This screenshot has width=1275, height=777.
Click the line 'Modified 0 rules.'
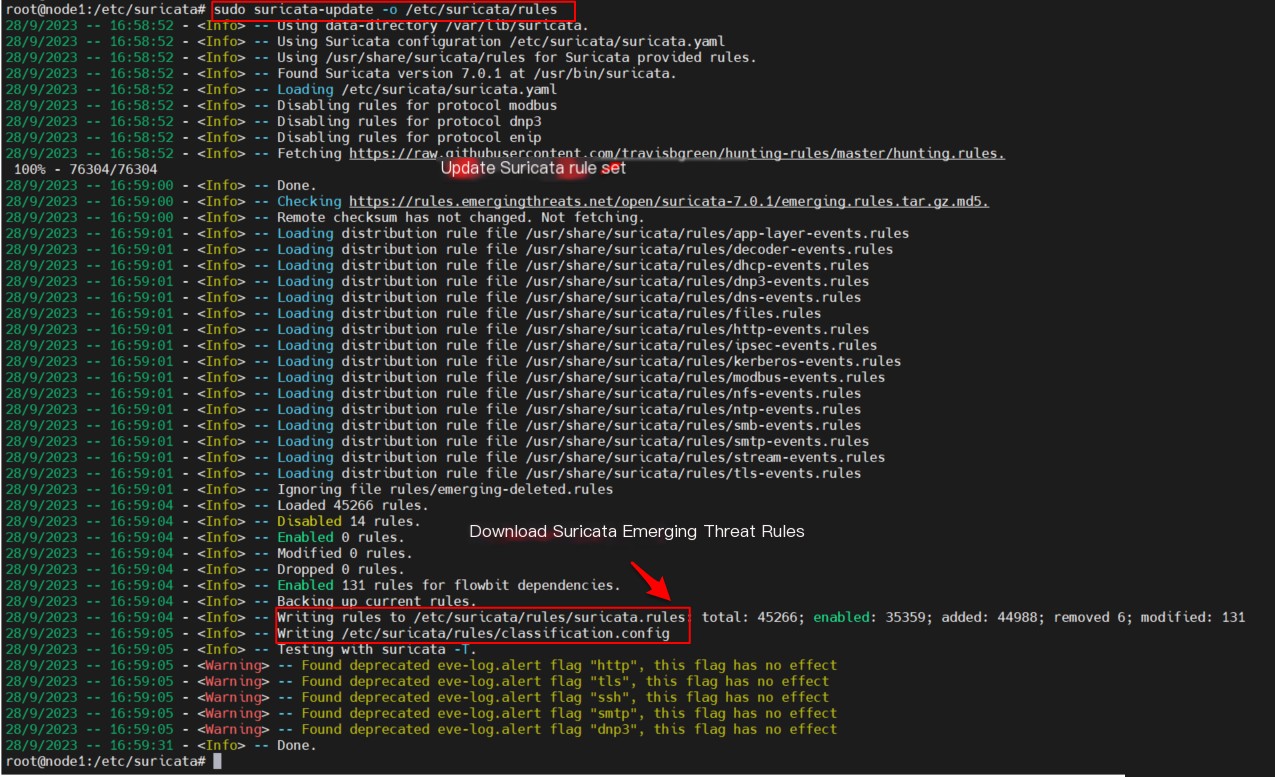(x=345, y=553)
